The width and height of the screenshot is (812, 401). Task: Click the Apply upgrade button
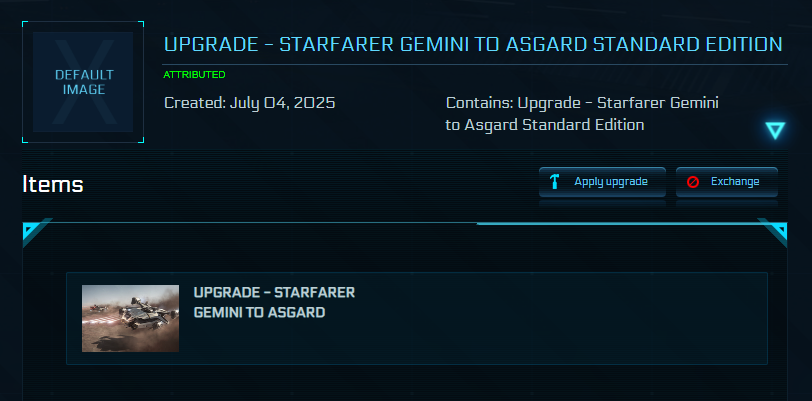(x=602, y=182)
